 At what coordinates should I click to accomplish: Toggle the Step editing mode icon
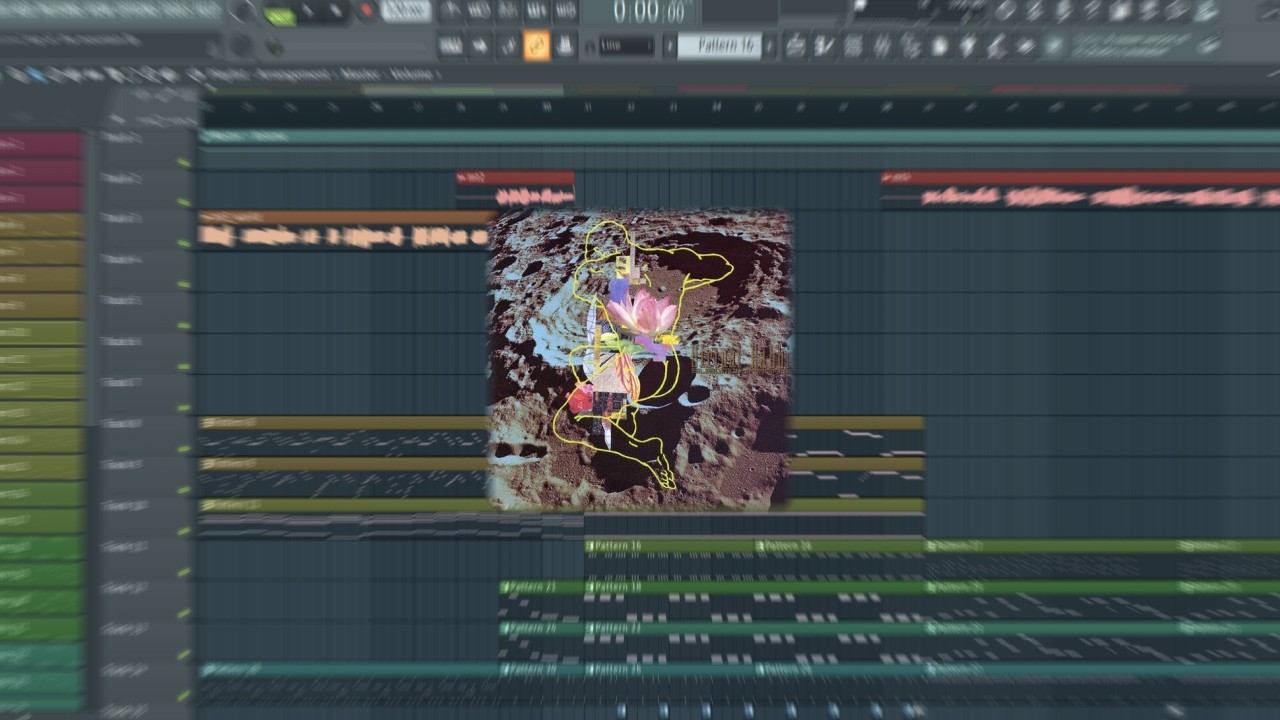(x=508, y=45)
